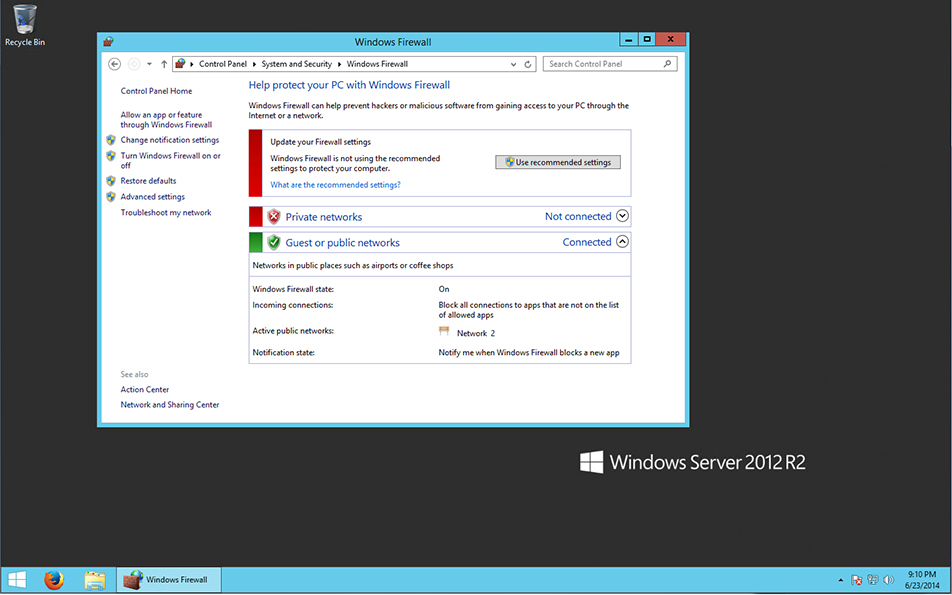Click the Private networks heading
This screenshot has height=595, width=952.
tap(324, 217)
